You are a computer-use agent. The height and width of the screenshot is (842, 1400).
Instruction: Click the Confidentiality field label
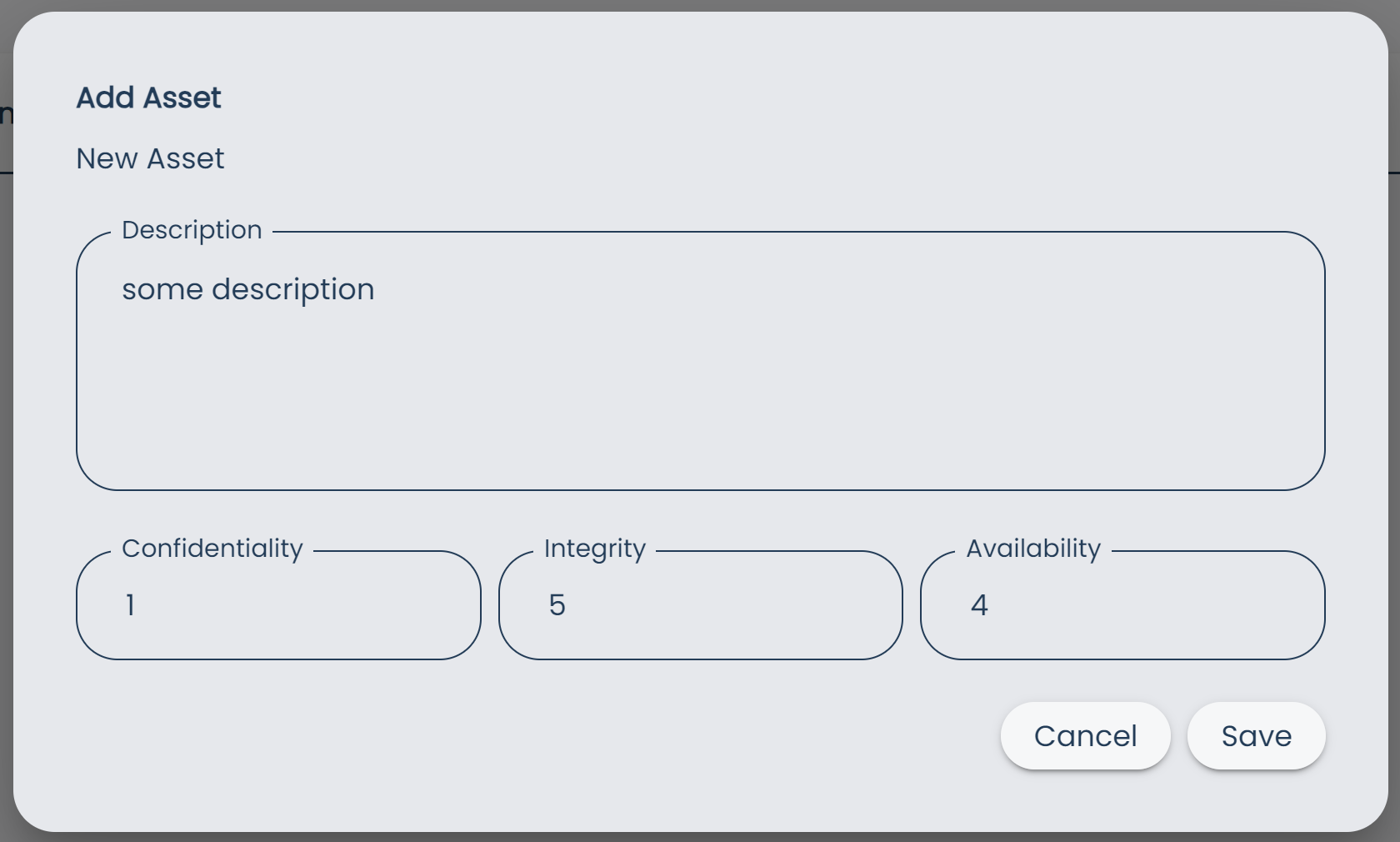(212, 549)
